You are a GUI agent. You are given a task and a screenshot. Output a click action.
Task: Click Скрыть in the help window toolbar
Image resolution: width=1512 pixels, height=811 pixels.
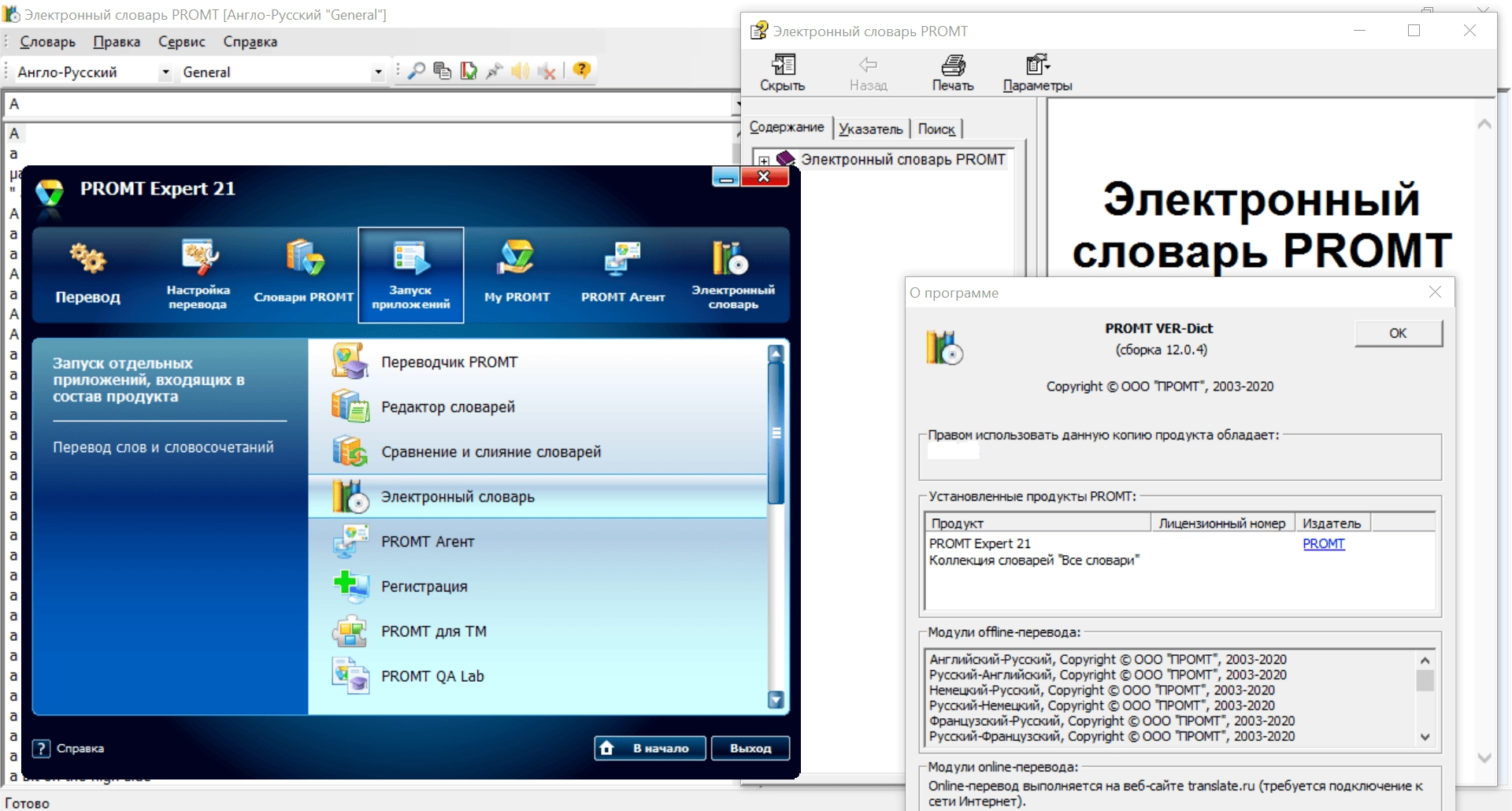(783, 72)
